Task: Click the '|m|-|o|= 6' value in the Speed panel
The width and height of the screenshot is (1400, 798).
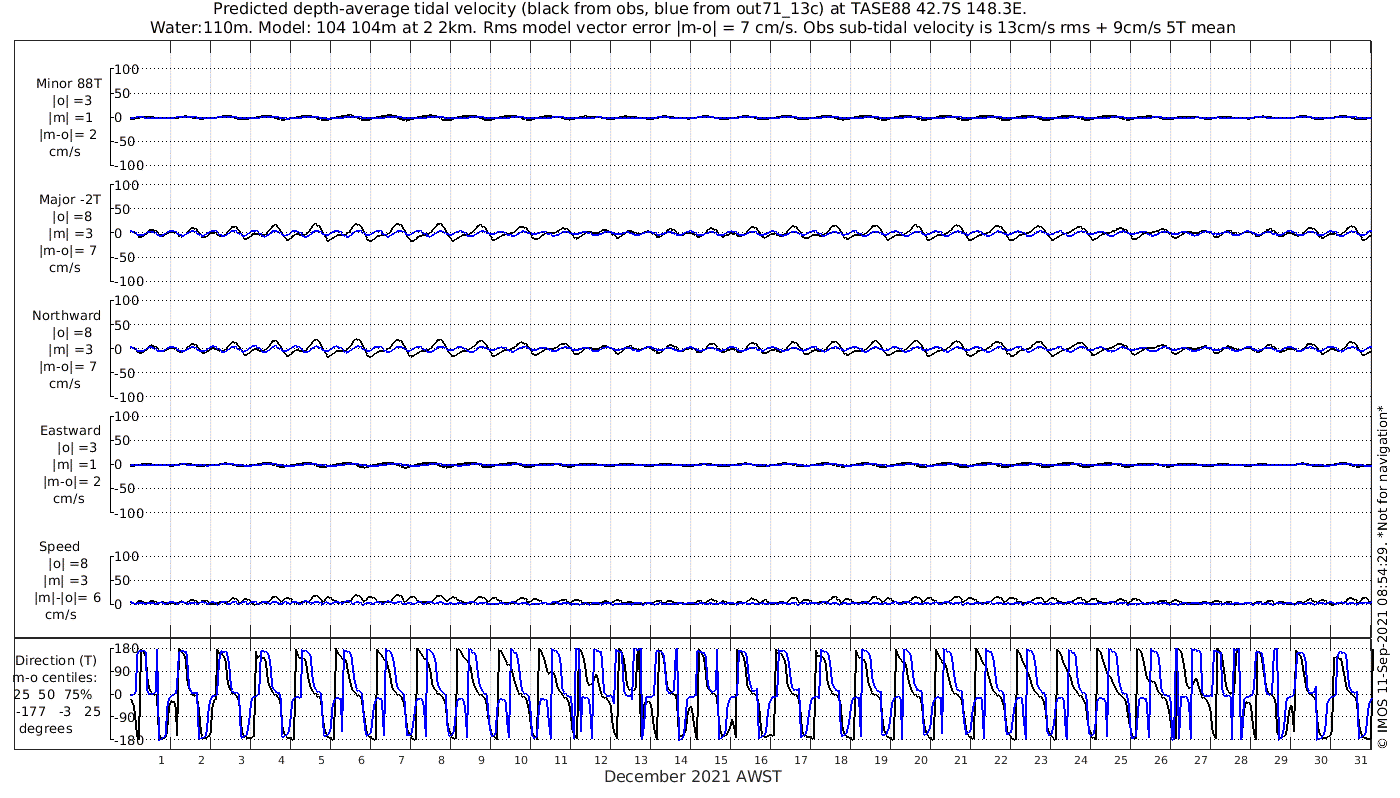Action: click(x=68, y=598)
